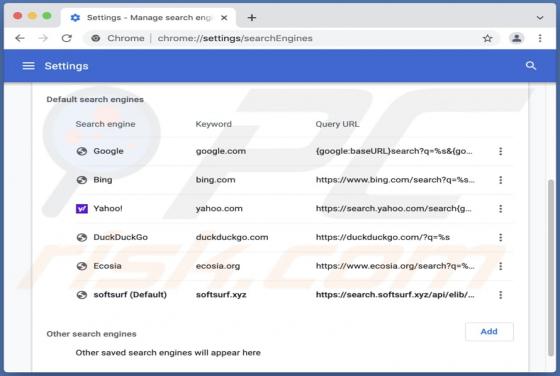
Task: Click the bing.com keyword
Action: coord(215,180)
